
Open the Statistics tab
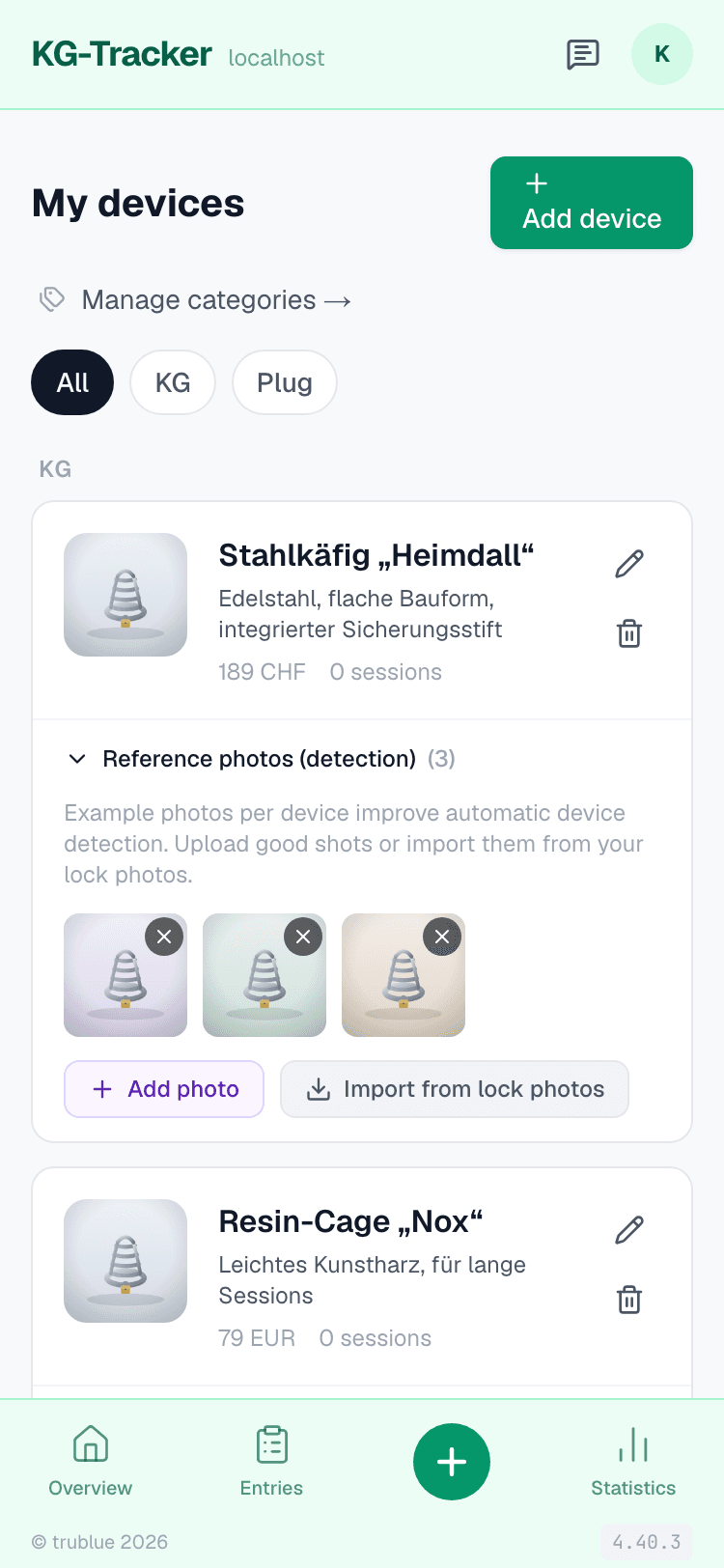[x=633, y=1462]
